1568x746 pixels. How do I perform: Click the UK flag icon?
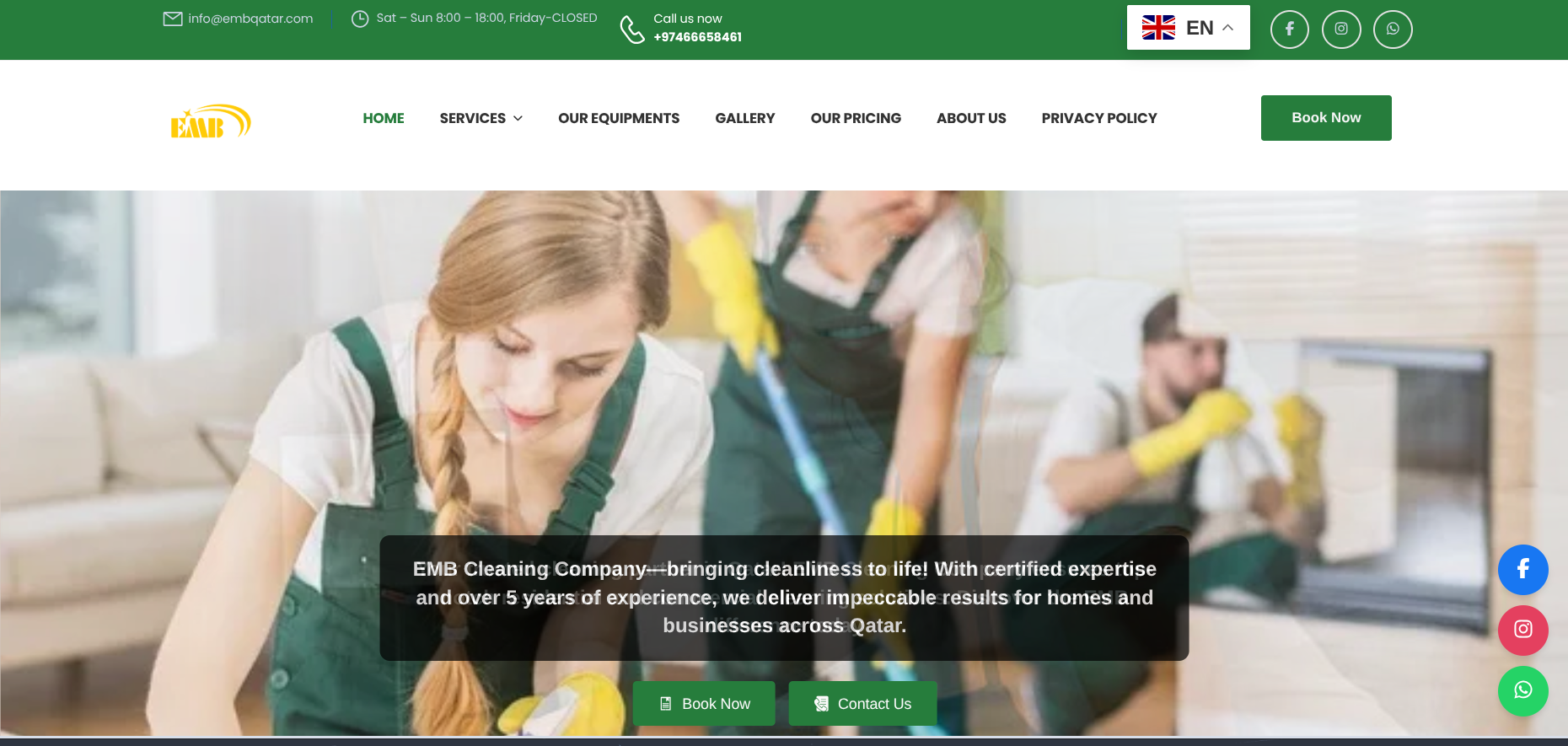pyautogui.click(x=1158, y=28)
